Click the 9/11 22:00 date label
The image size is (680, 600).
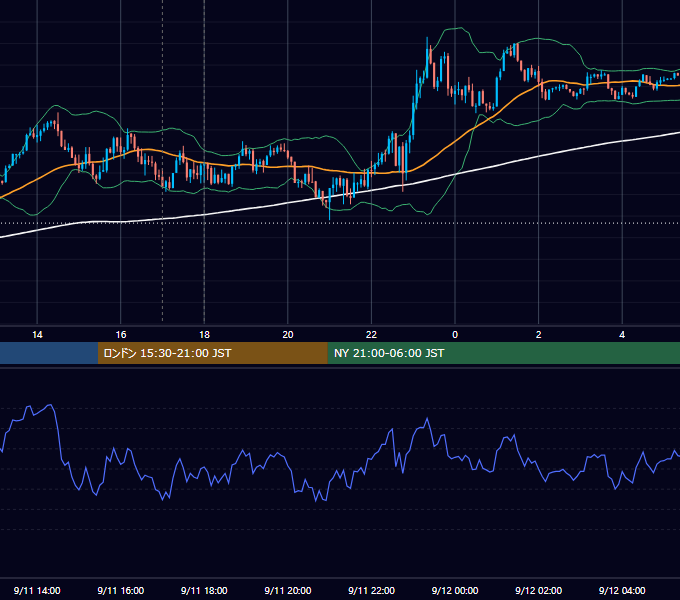372,590
